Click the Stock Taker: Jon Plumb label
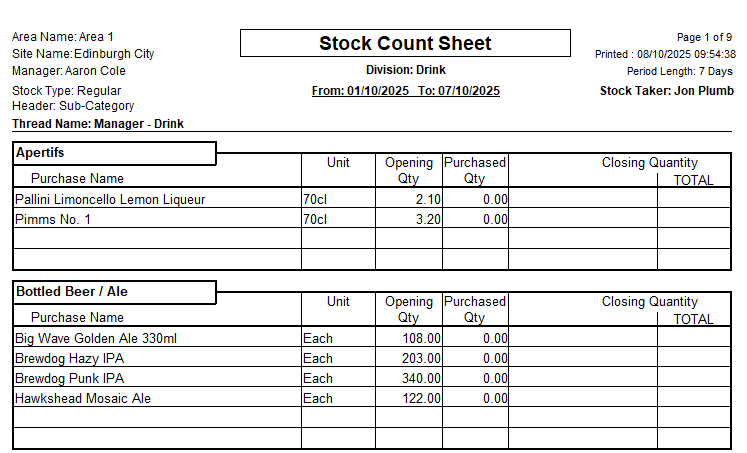Screen dimensions: 747x453 pos(666,91)
